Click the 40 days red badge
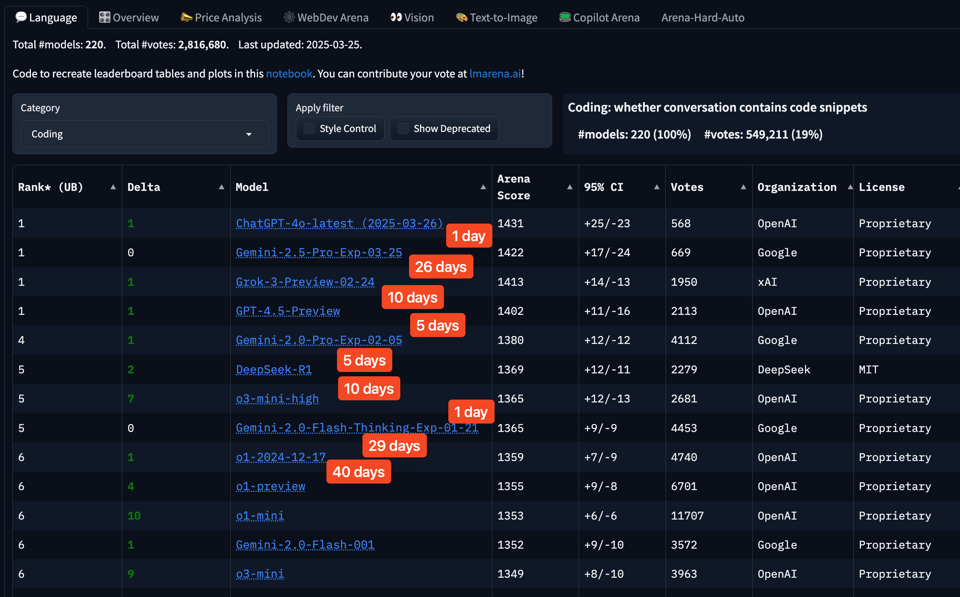The image size is (960, 597). click(358, 472)
